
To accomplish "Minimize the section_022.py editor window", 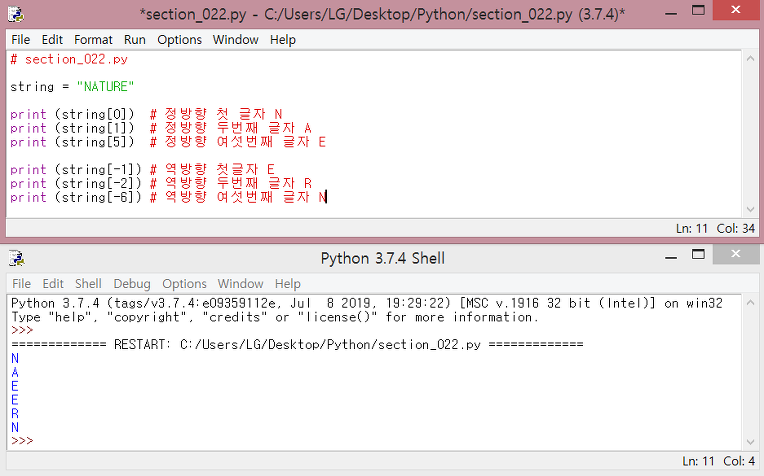I will click(x=671, y=13).
